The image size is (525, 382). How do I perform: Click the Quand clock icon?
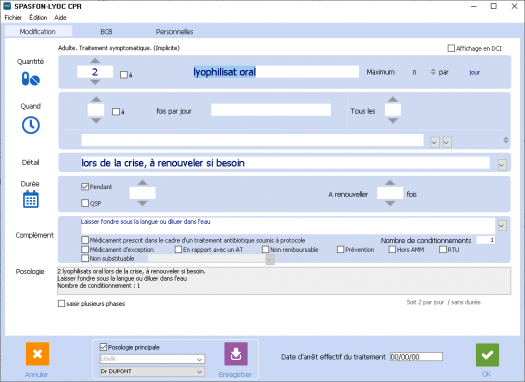pos(31,125)
